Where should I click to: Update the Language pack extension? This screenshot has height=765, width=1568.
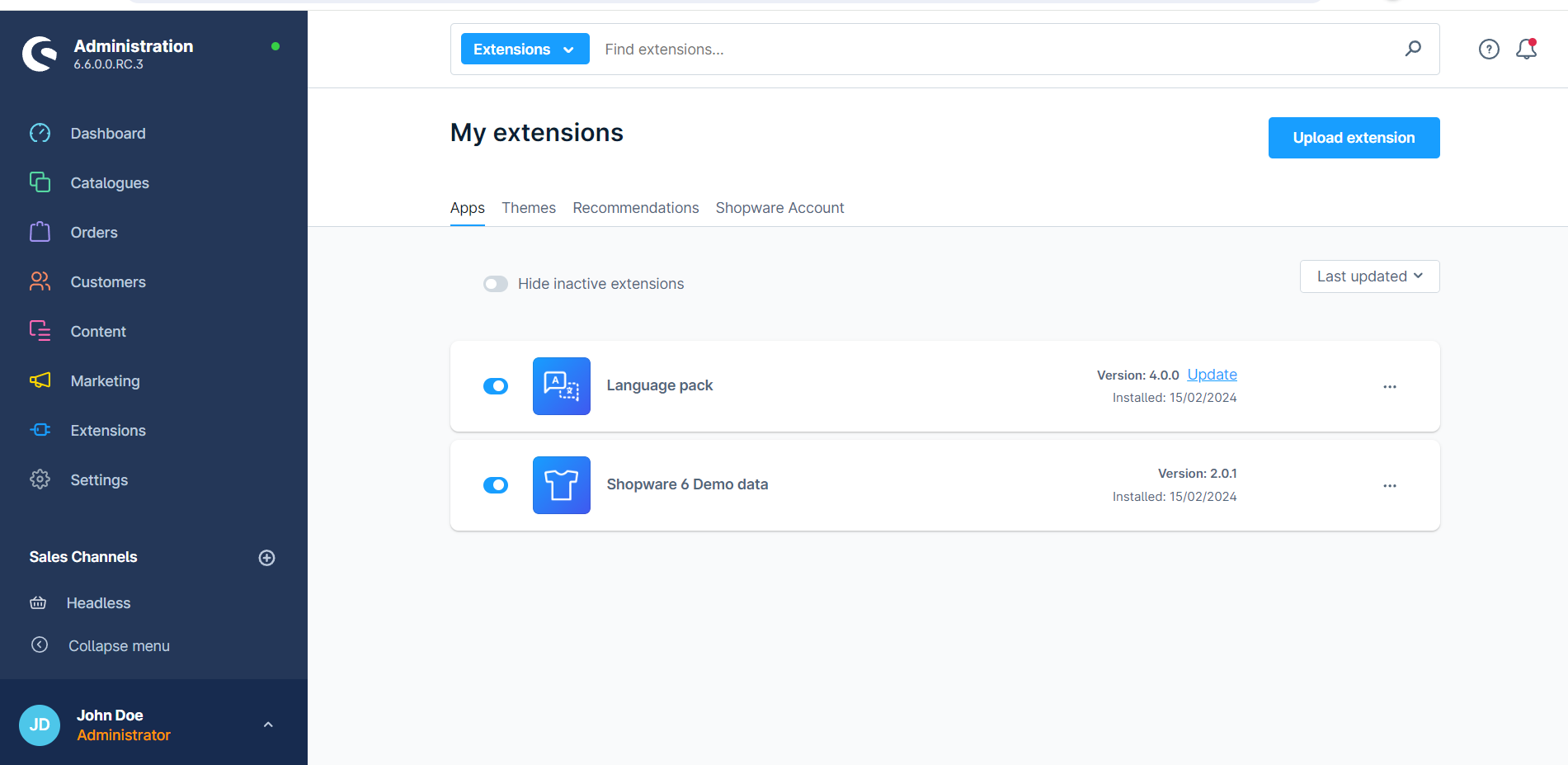[x=1212, y=374]
